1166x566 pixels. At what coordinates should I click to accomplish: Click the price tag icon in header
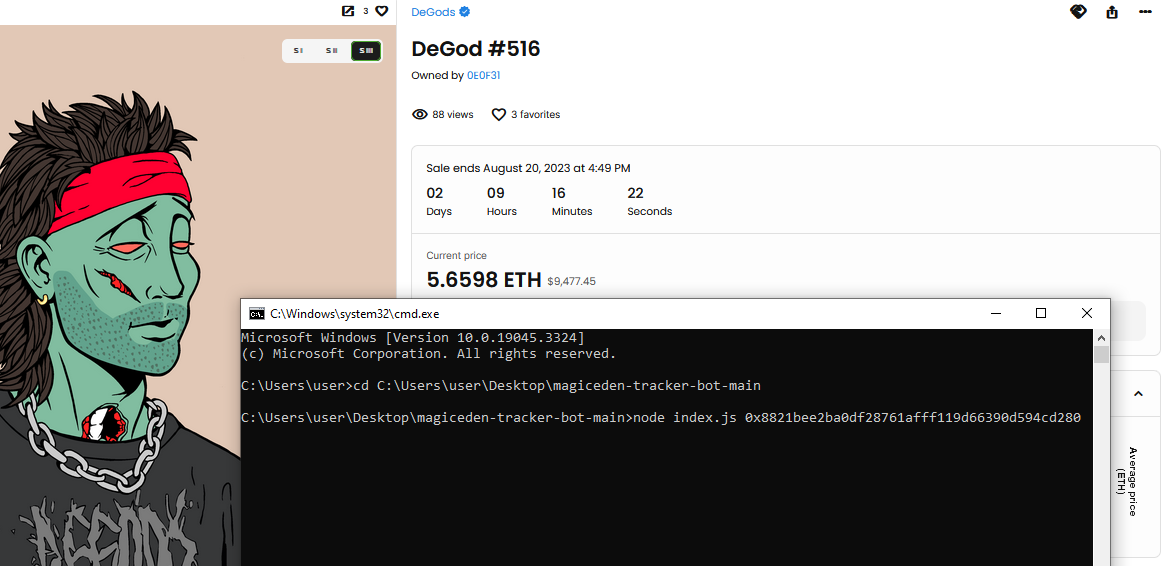1078,12
